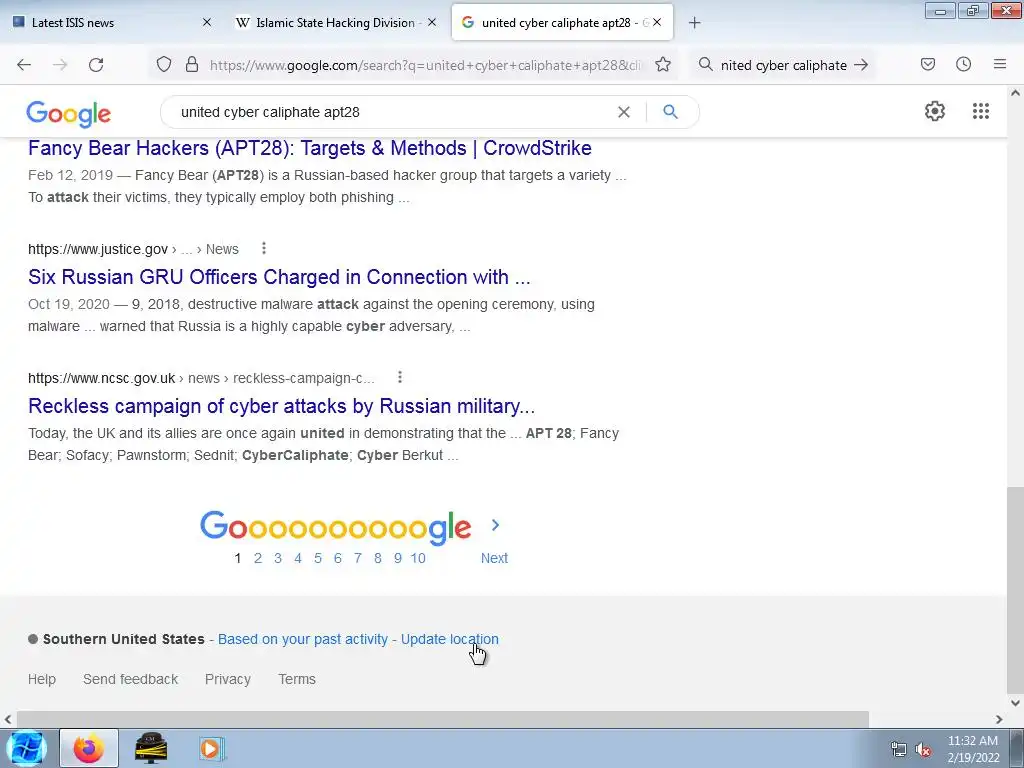Open the Fancy Bear Hackers CrowdStrike result
This screenshot has width=1024, height=768.
[x=310, y=148]
